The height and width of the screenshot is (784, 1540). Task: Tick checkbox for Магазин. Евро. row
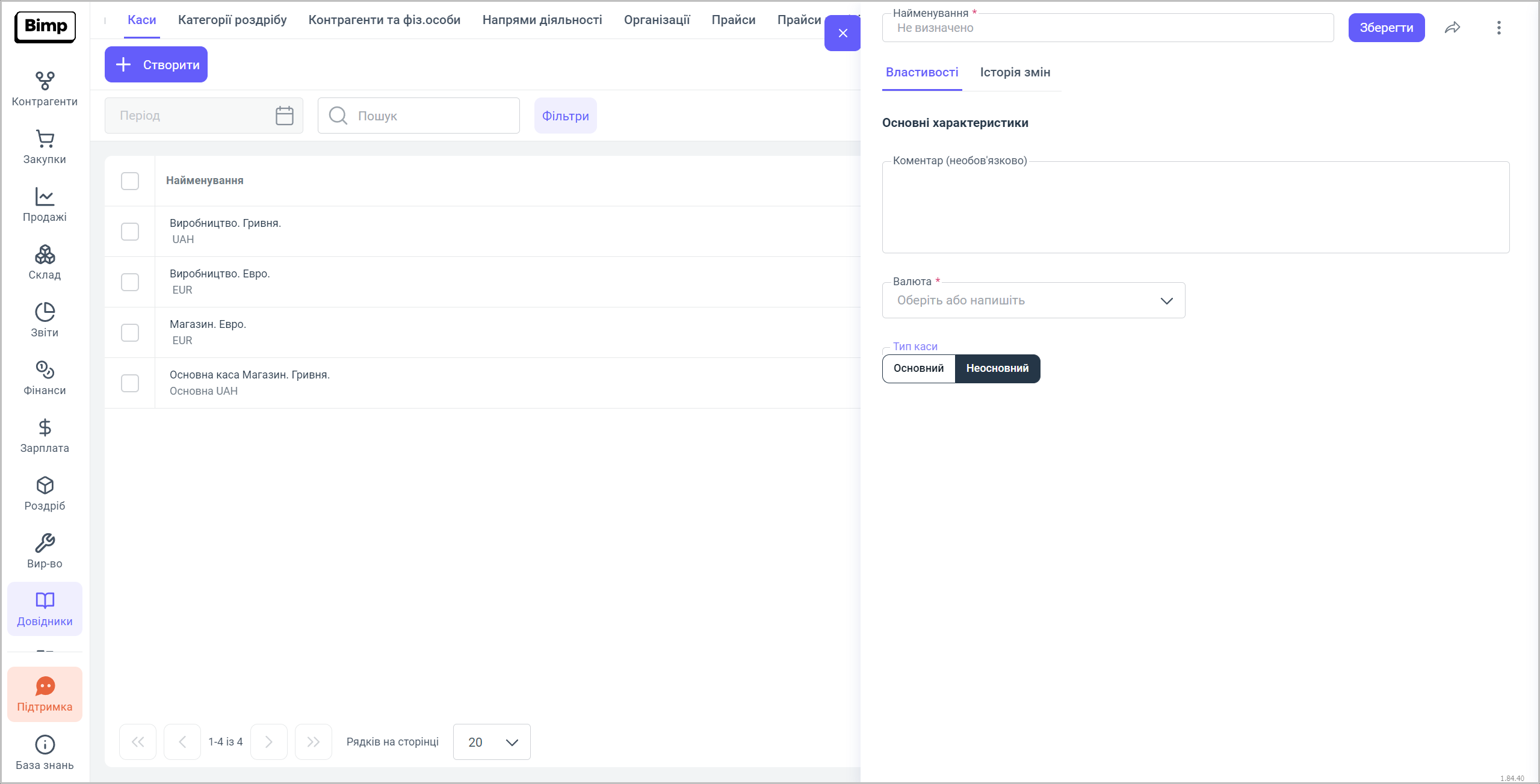(x=130, y=333)
